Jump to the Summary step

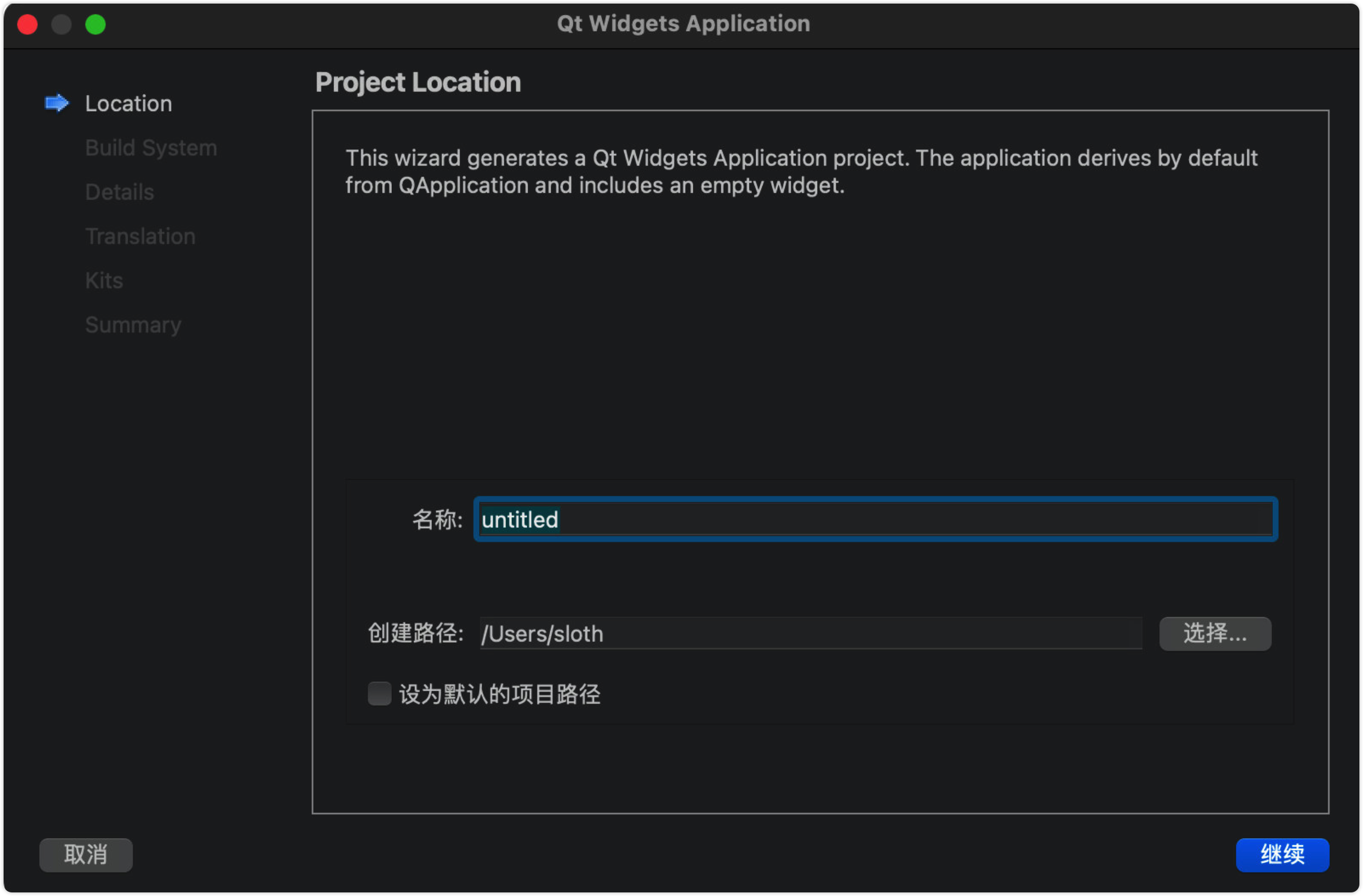click(133, 324)
